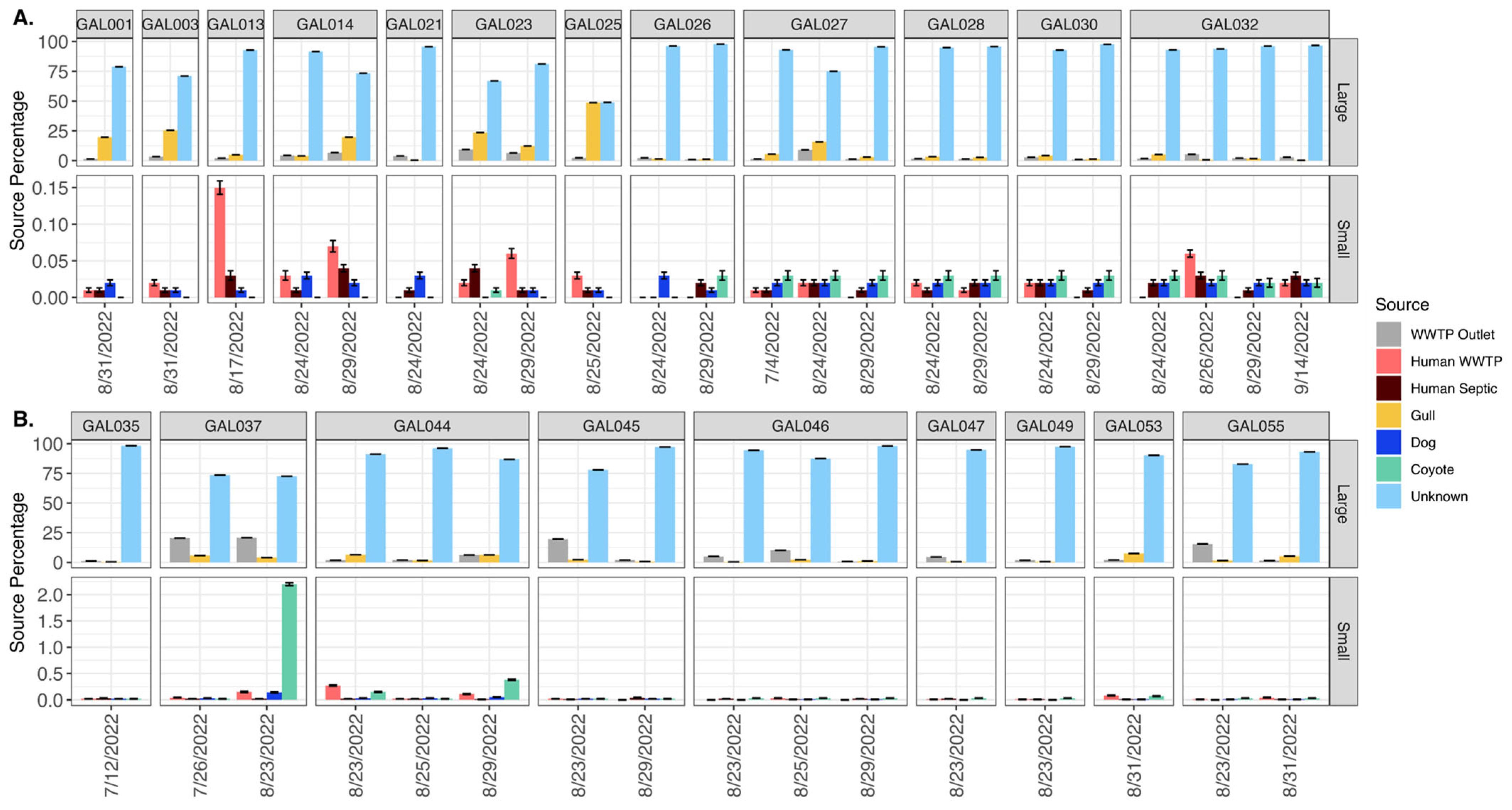Click panel B's 'Source Percentage' axis title

(17, 572)
